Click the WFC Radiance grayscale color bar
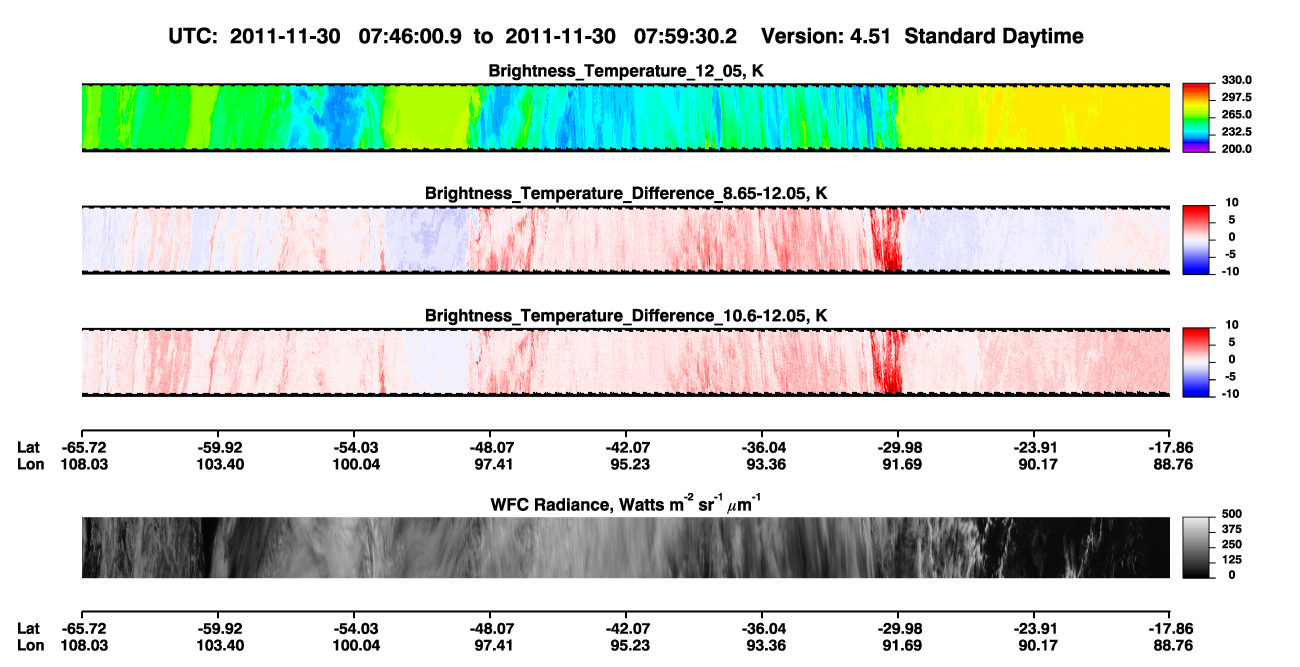The width and height of the screenshot is (1300, 667). pyautogui.click(x=1197, y=547)
